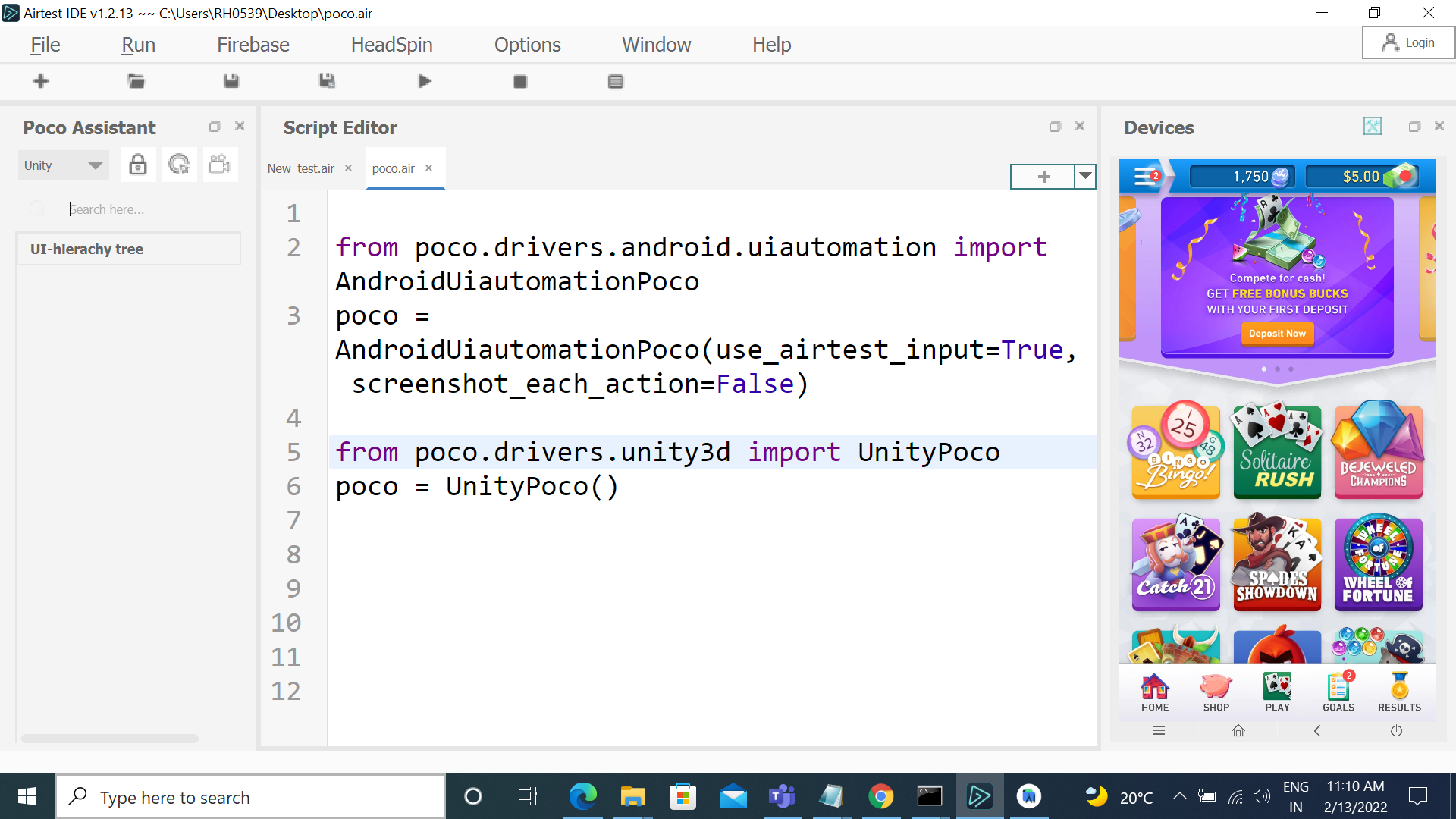Click the Save As toolbar icon
1456x819 pixels.
pos(328,81)
